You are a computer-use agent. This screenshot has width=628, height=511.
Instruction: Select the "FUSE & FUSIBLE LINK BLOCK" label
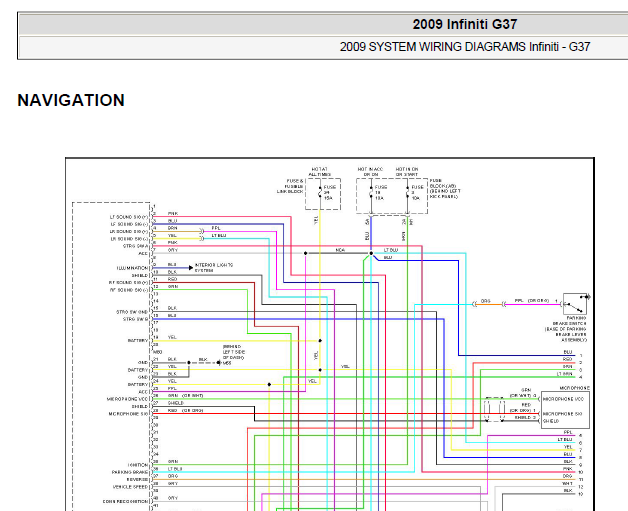(x=291, y=186)
